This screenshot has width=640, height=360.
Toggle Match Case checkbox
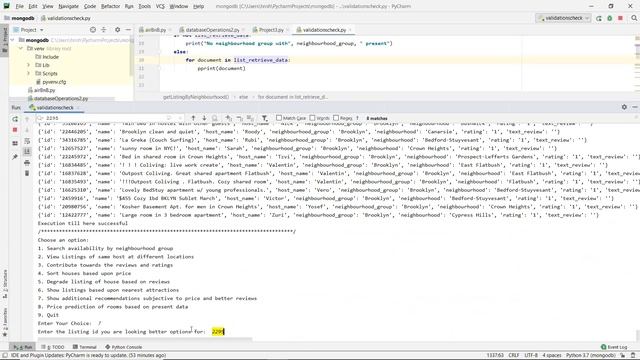pyautogui.click(x=279, y=118)
